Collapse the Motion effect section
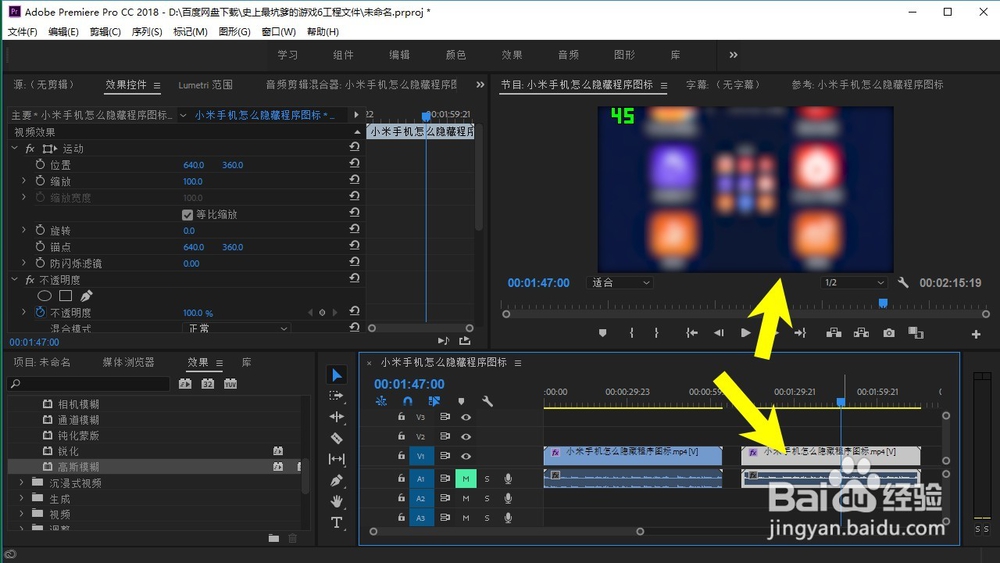The width and height of the screenshot is (1000, 563). (x=15, y=148)
